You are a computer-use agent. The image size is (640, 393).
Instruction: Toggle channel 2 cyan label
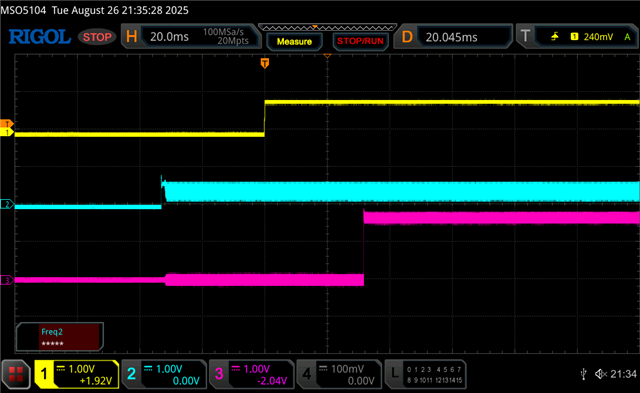tap(131, 374)
